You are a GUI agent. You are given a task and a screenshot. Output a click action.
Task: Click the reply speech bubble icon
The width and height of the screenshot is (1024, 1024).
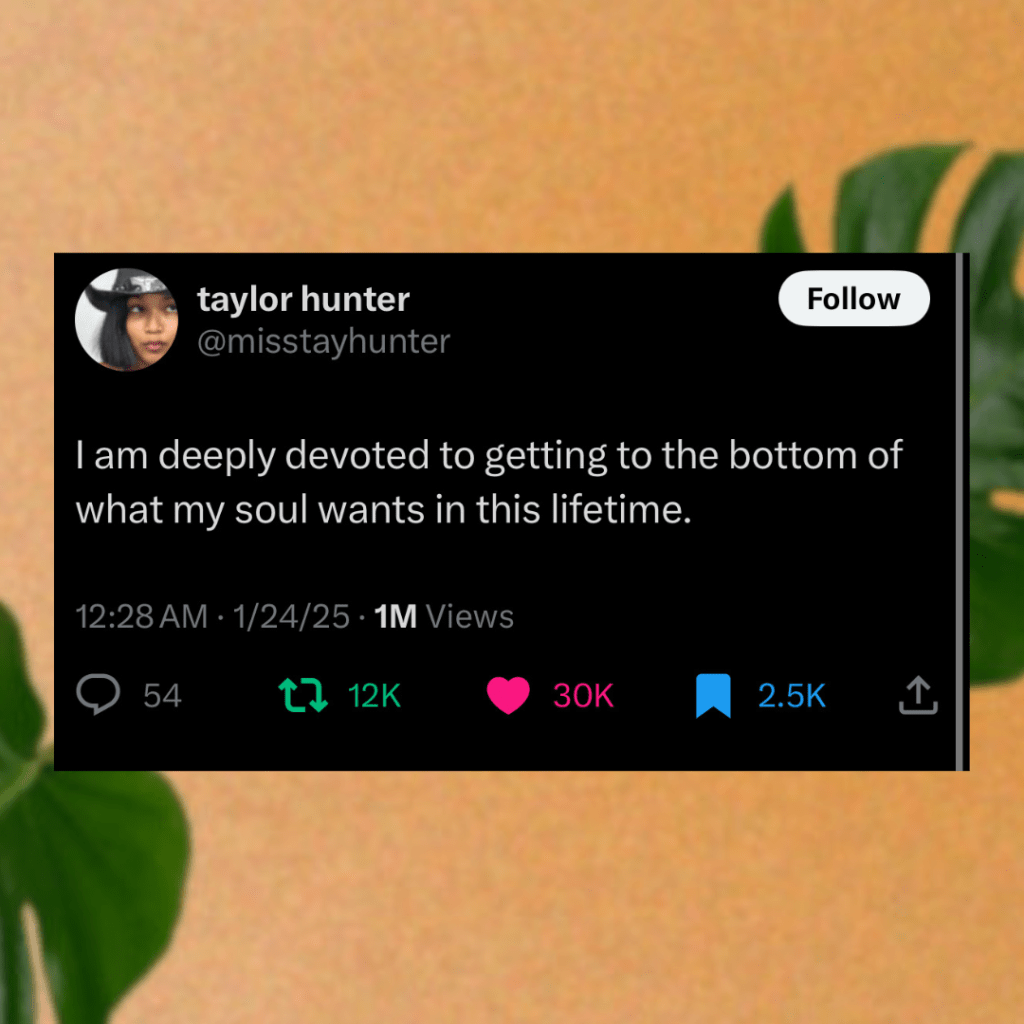click(99, 695)
